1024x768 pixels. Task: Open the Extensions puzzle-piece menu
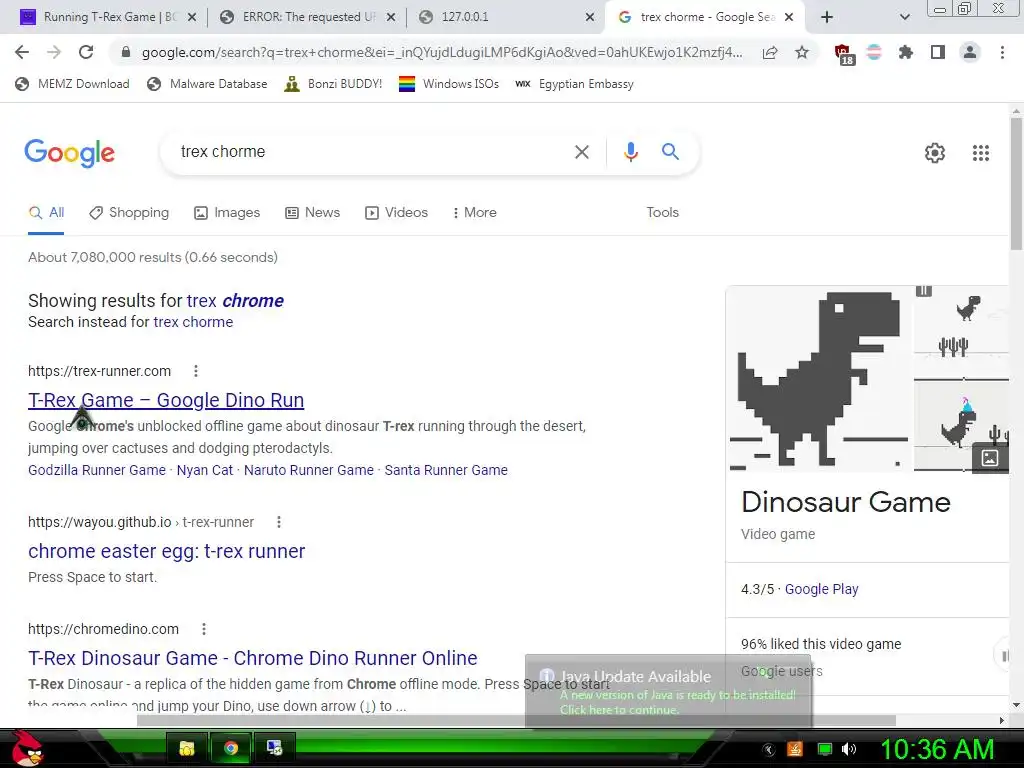[x=906, y=52]
